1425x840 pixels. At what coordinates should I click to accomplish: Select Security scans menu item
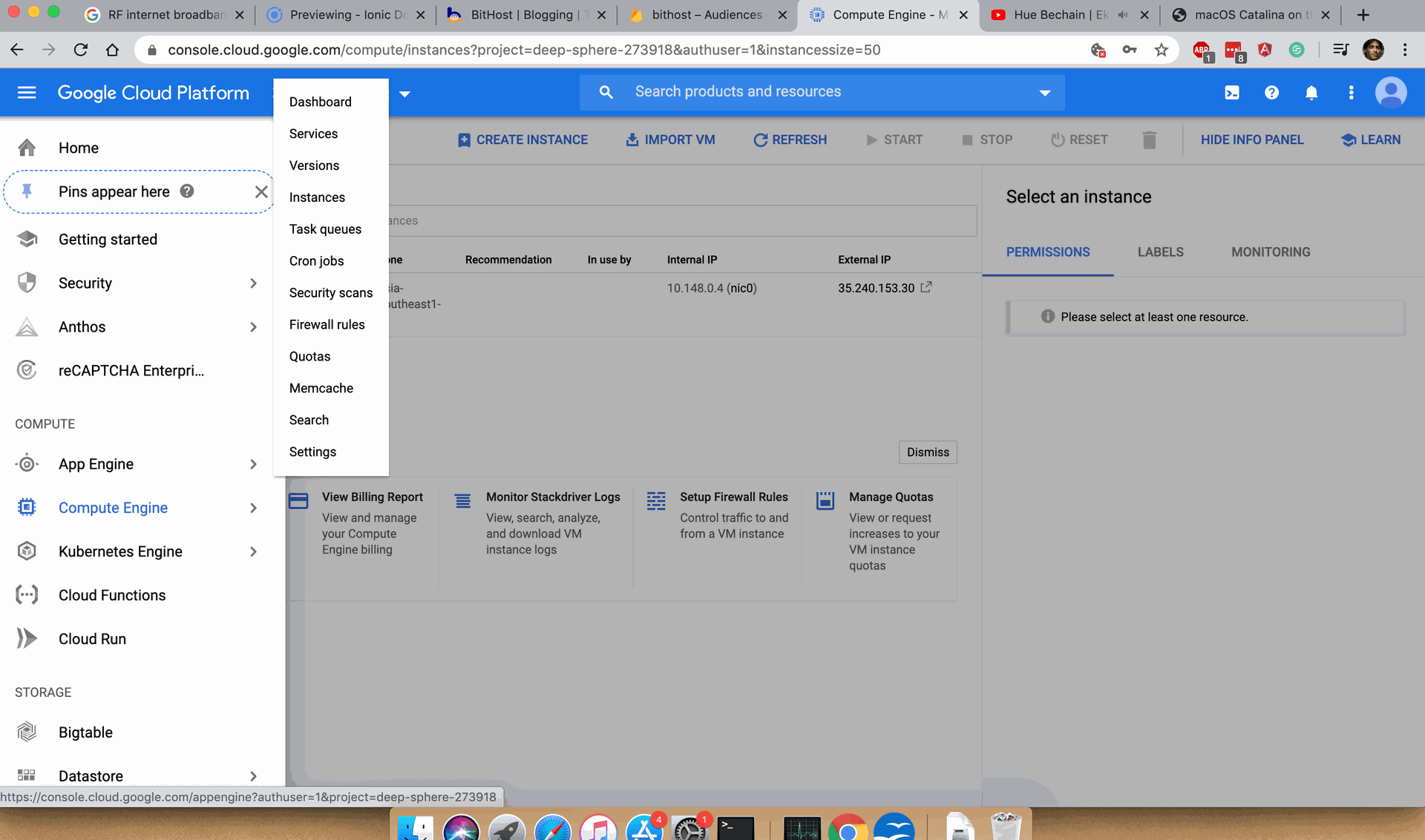pos(331,293)
